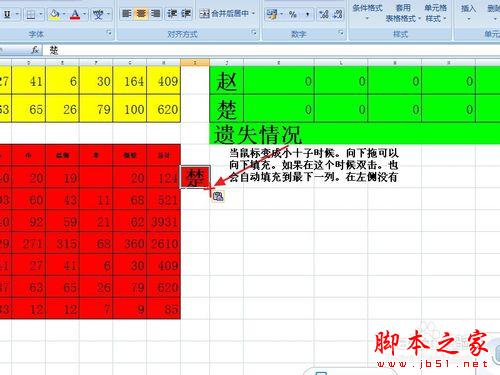Increase decimal places
Viewport: 500px width, 375px height.
[x=324, y=14]
